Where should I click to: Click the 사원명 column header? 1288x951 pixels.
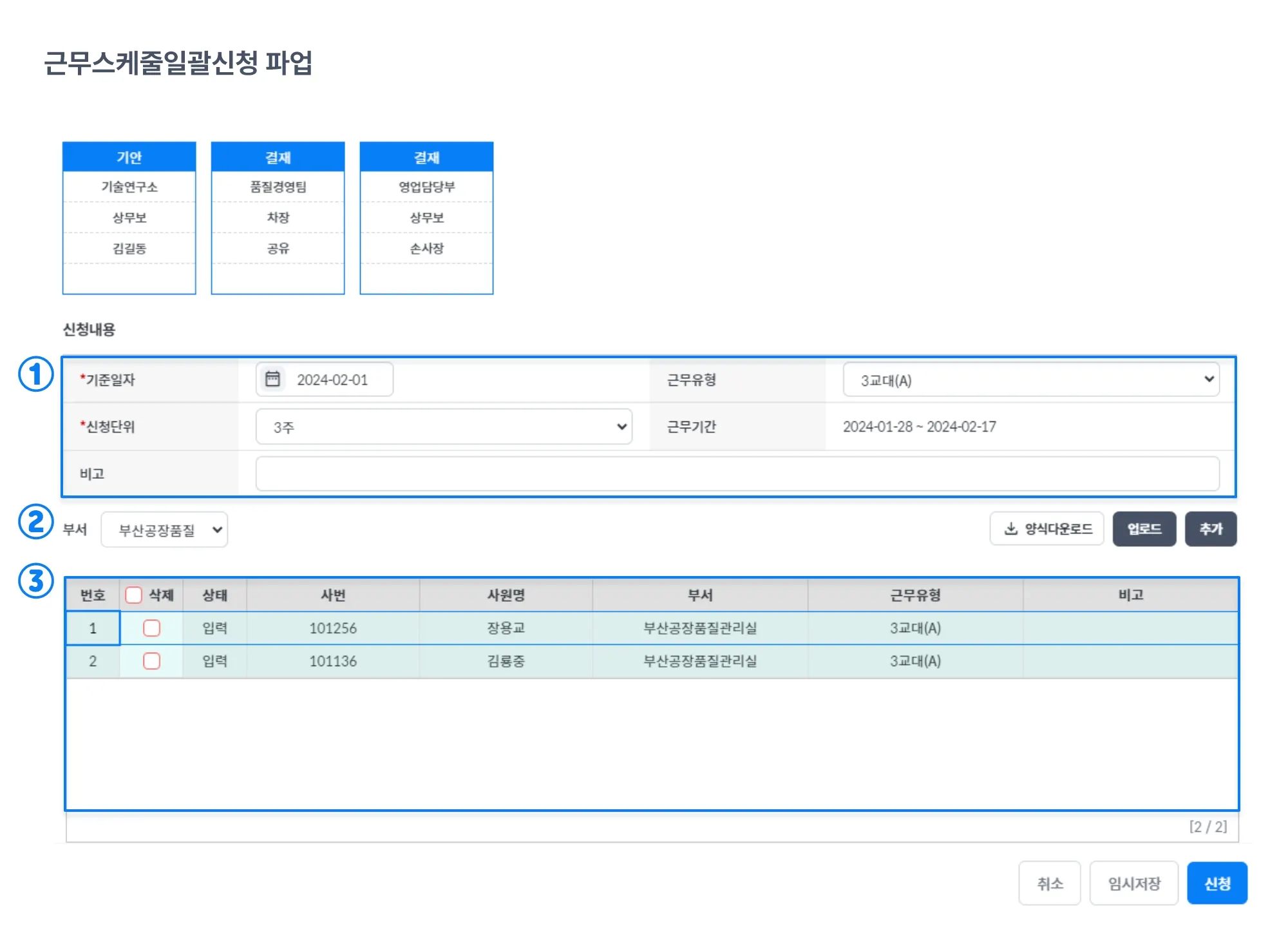[506, 595]
